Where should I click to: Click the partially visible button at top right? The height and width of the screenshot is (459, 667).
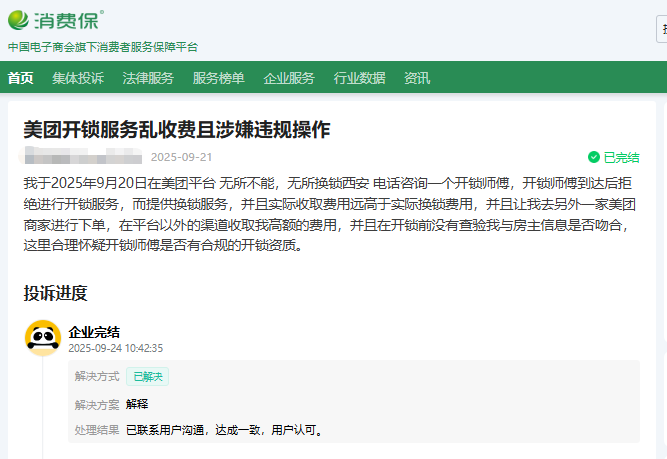click(663, 29)
